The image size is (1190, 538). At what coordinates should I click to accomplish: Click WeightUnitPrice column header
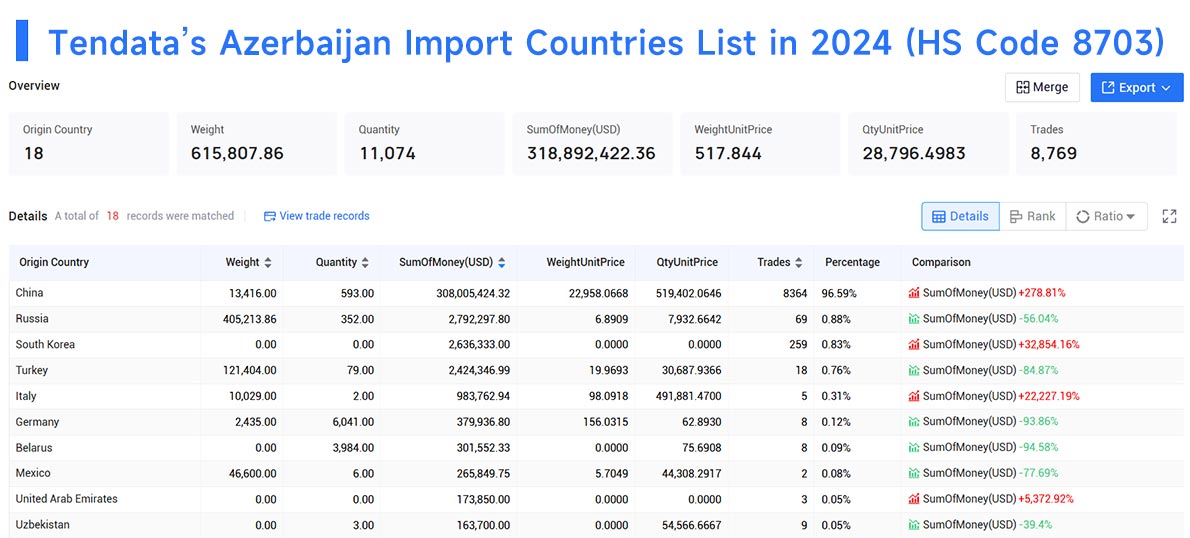pyautogui.click(x=585, y=263)
